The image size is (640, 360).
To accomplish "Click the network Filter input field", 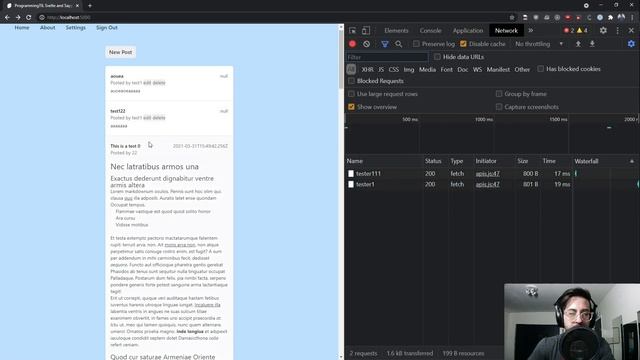I will (387, 57).
